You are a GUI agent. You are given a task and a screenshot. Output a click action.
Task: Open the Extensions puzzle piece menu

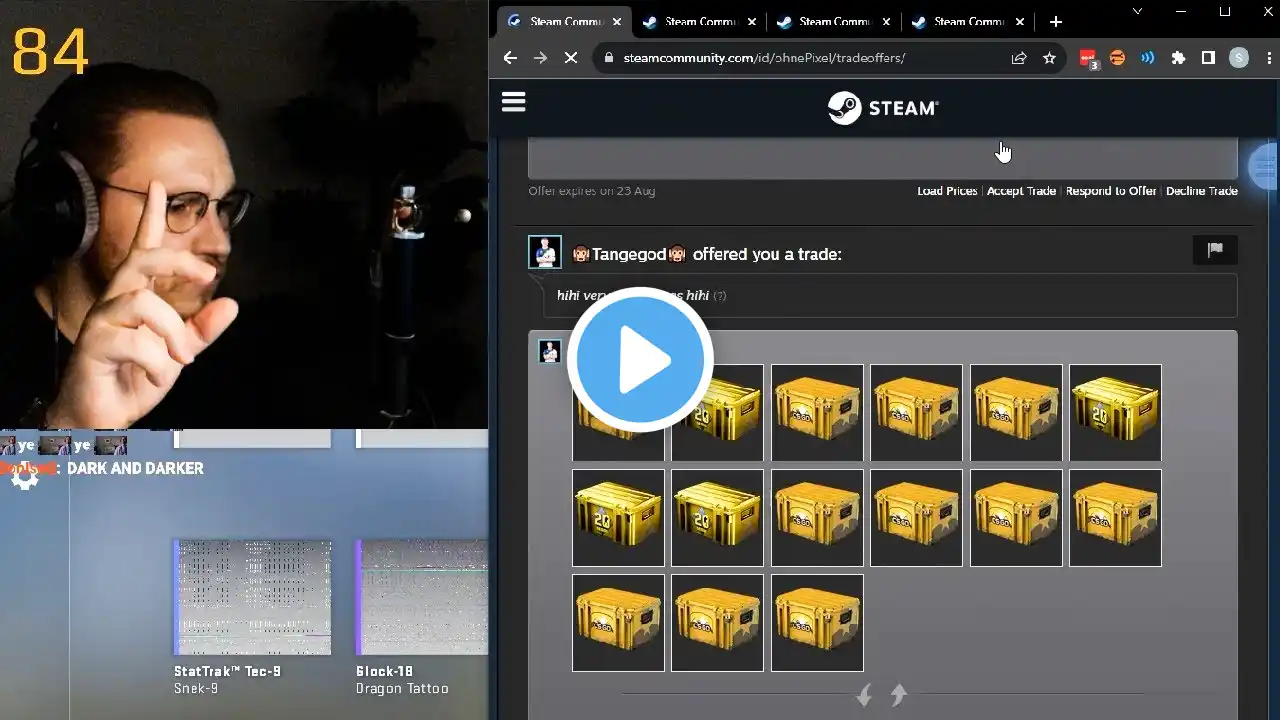click(1178, 58)
